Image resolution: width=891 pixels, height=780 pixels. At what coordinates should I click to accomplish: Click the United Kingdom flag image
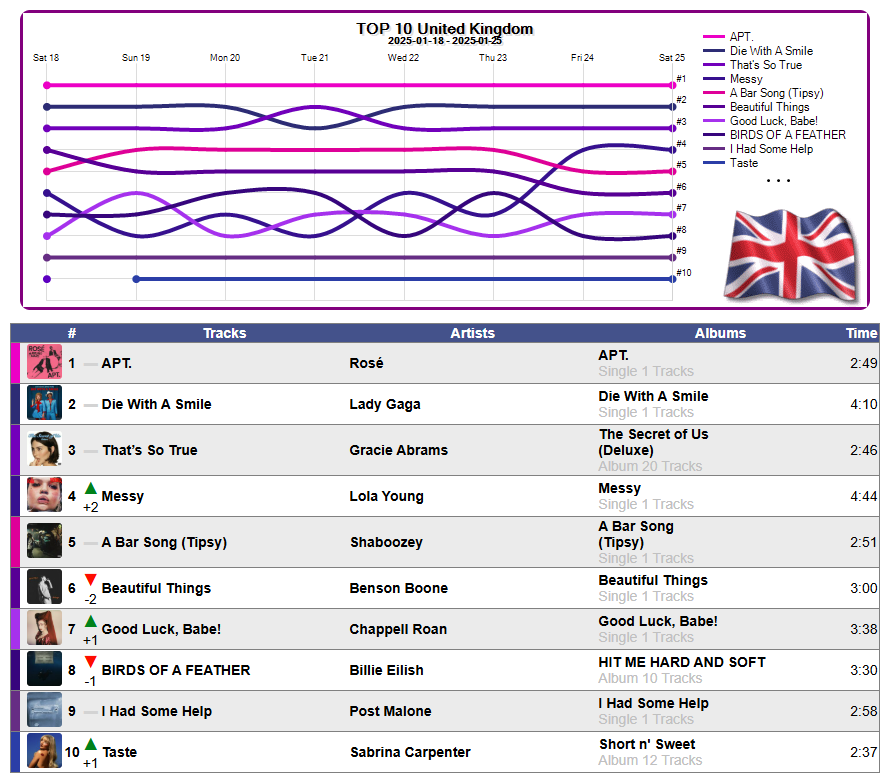[791, 254]
